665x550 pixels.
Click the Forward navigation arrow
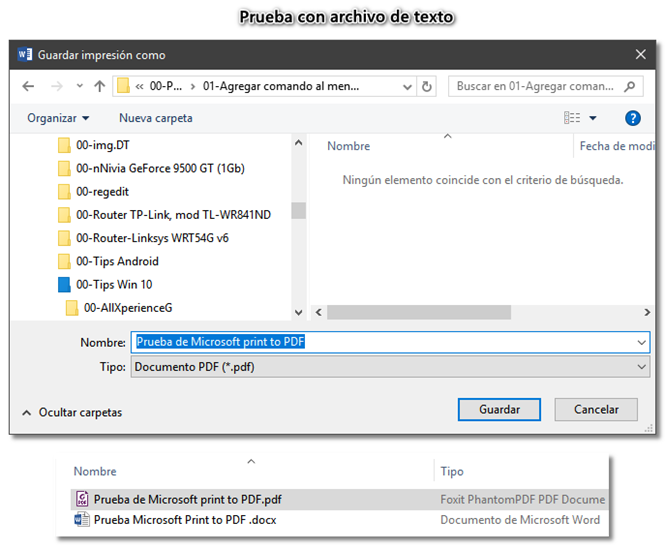pyautogui.click(x=56, y=87)
